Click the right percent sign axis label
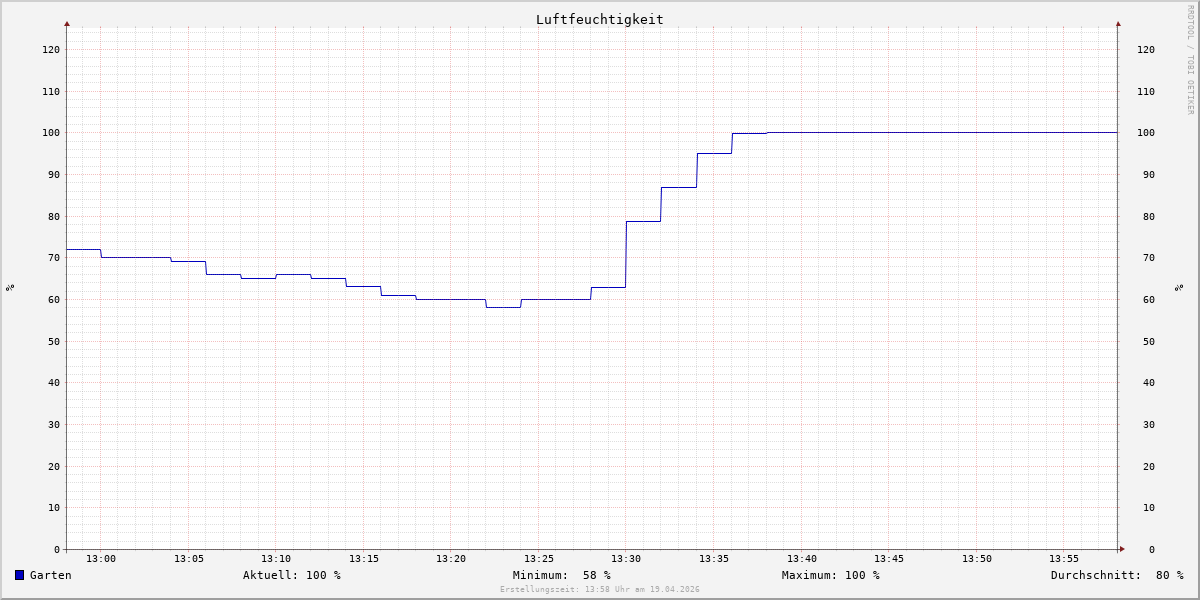The height and width of the screenshot is (600, 1200). tap(1179, 288)
